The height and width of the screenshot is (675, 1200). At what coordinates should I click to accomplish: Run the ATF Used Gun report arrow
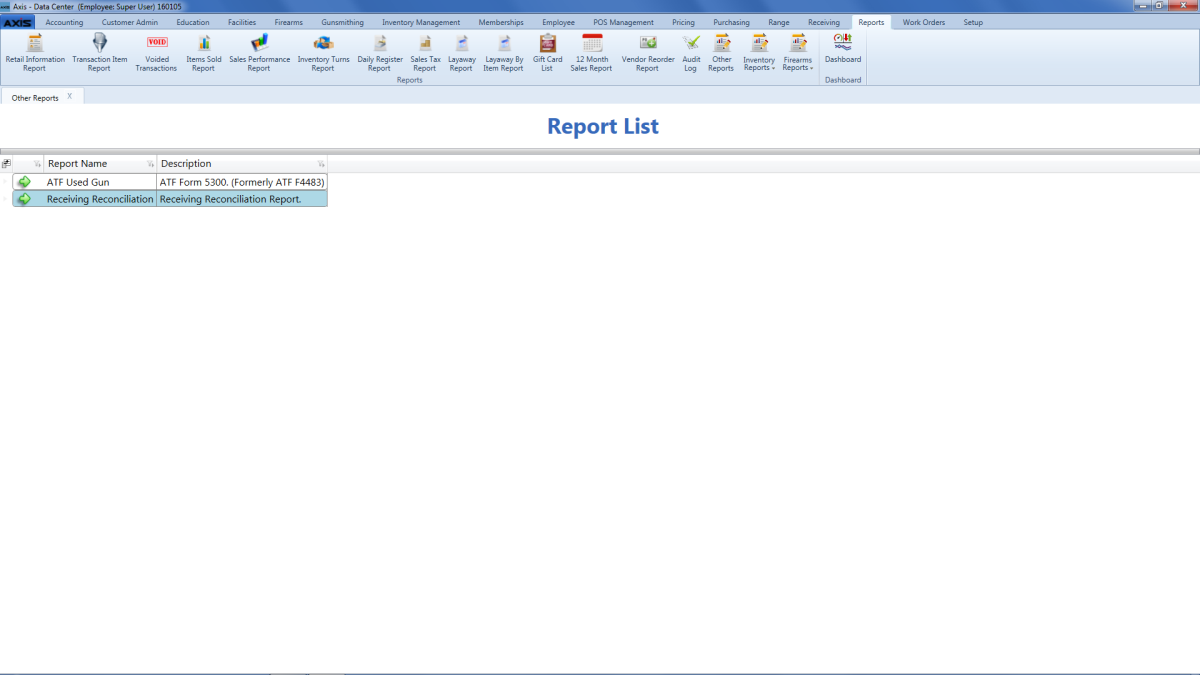tap(25, 182)
